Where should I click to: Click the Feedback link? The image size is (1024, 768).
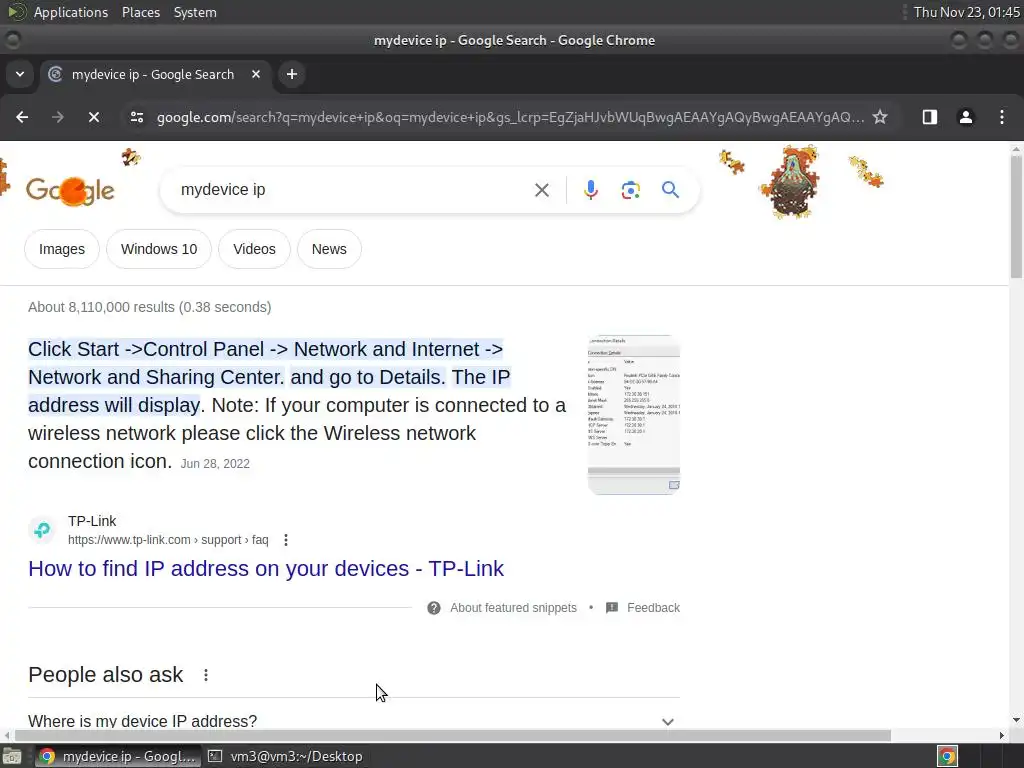coord(653,608)
